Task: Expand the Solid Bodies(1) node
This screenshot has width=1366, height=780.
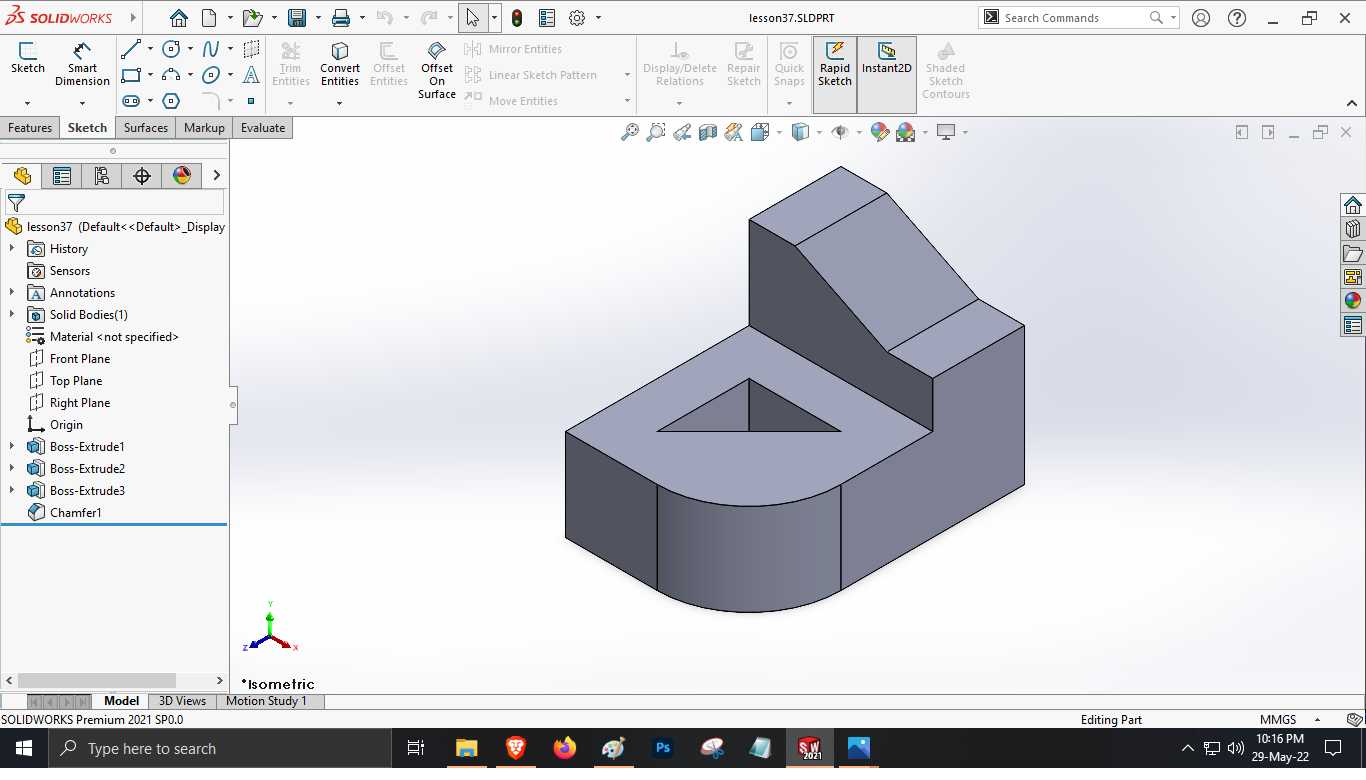Action: coord(12,315)
